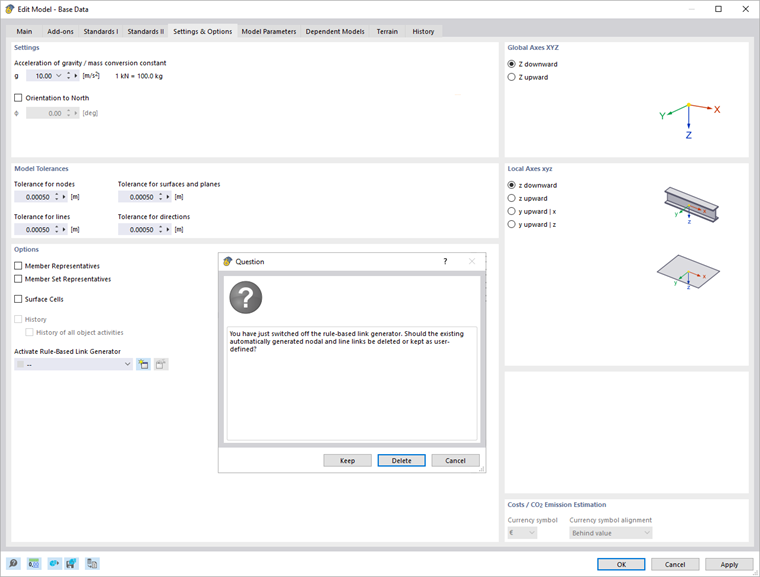Select local y upward | x radio button
The height and width of the screenshot is (577, 760).
(x=511, y=211)
